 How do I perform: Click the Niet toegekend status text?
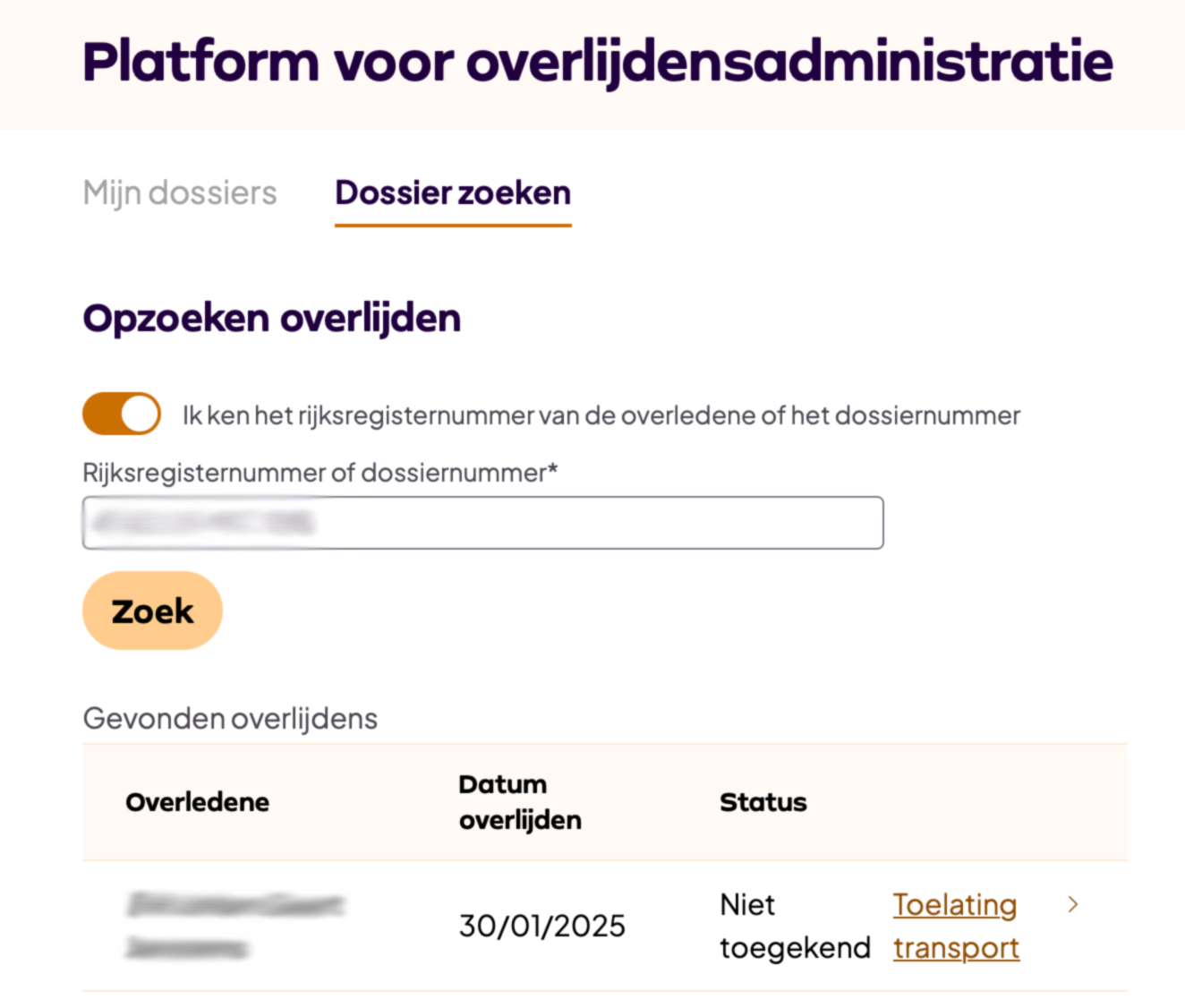[x=794, y=926]
